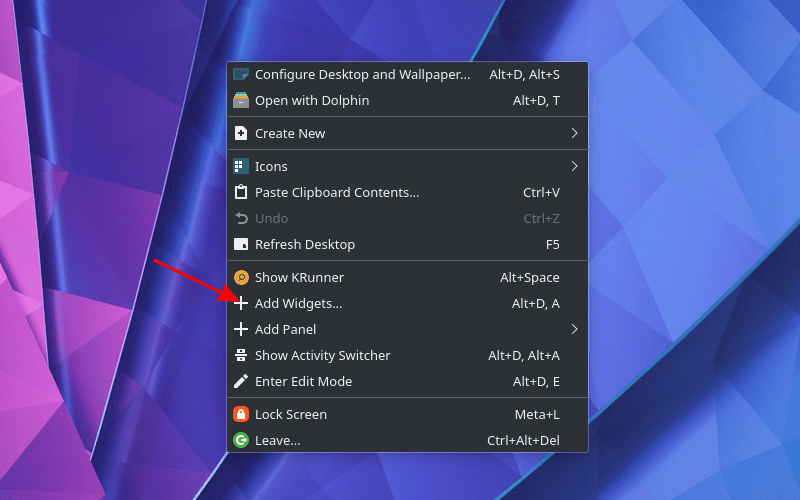800x500 pixels.
Task: Click the Create New document-plus icon
Action: pyautogui.click(x=240, y=134)
